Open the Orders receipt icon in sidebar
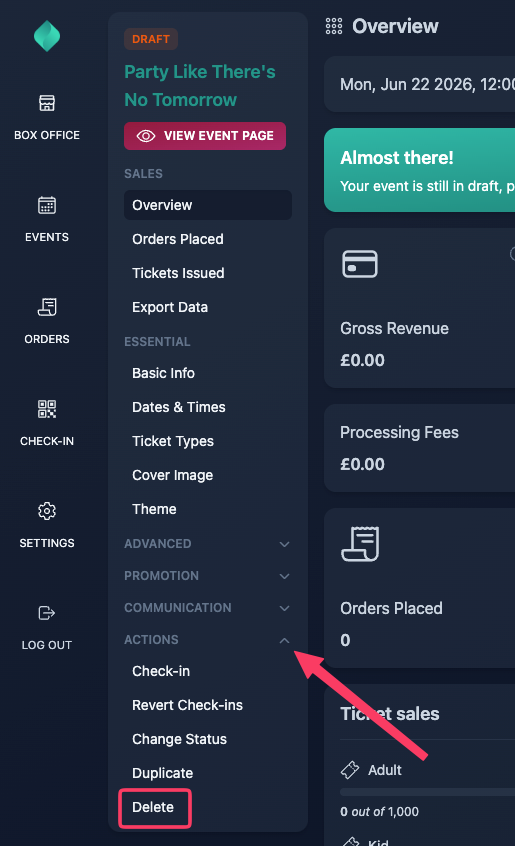 pyautogui.click(x=47, y=307)
